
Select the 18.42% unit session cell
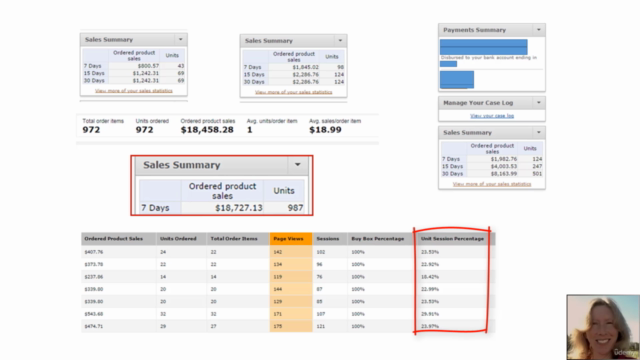[x=430, y=277]
